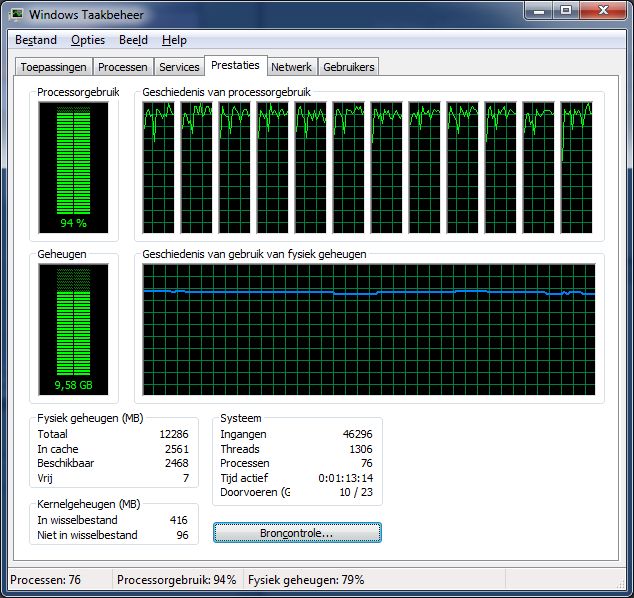Screen dimensions: 634x598
Task: Close the Windows Taakbeheer window
Action: point(603,11)
